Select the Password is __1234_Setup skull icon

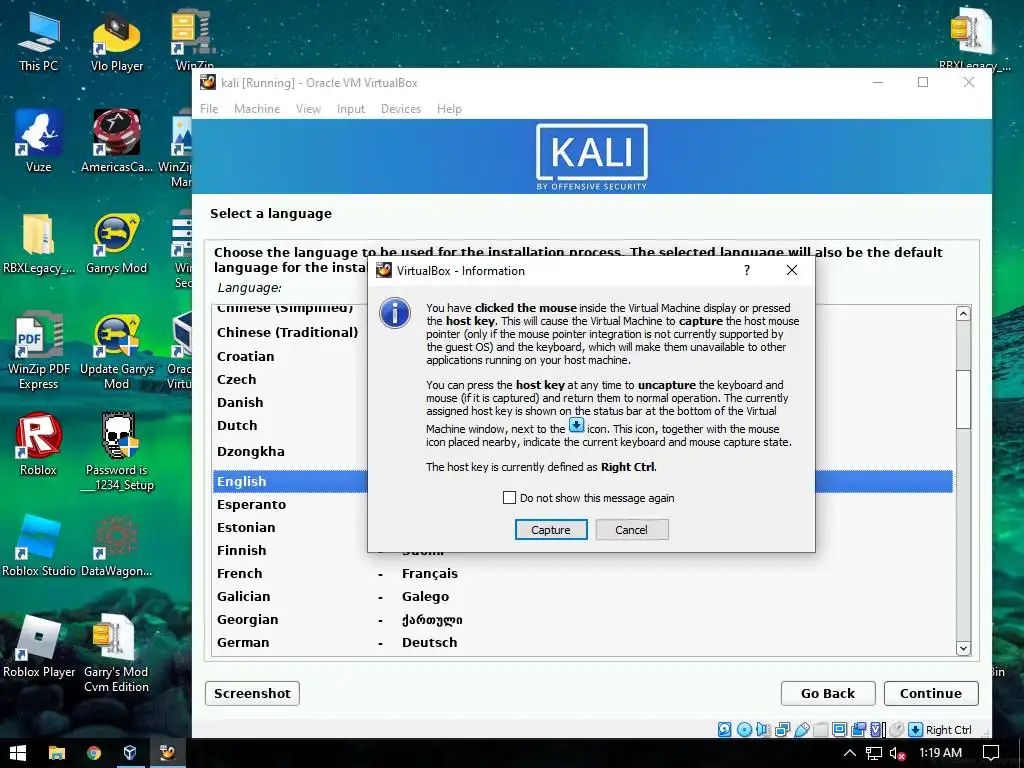tap(119, 451)
